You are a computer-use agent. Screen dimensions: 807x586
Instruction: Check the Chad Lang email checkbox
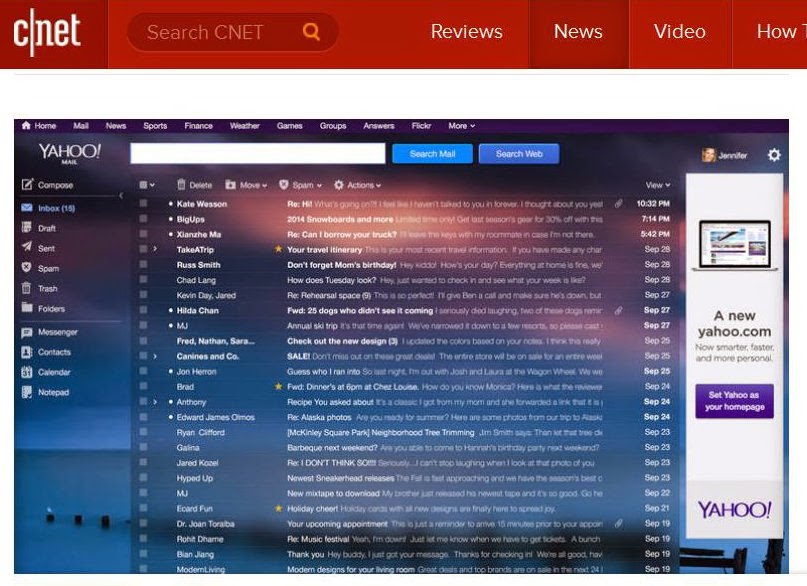click(144, 279)
